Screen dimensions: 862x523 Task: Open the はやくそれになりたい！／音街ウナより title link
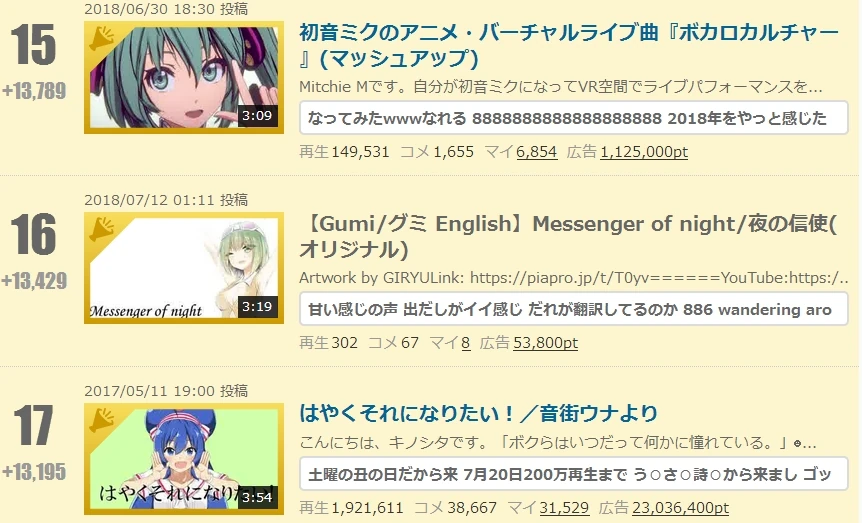point(478,414)
